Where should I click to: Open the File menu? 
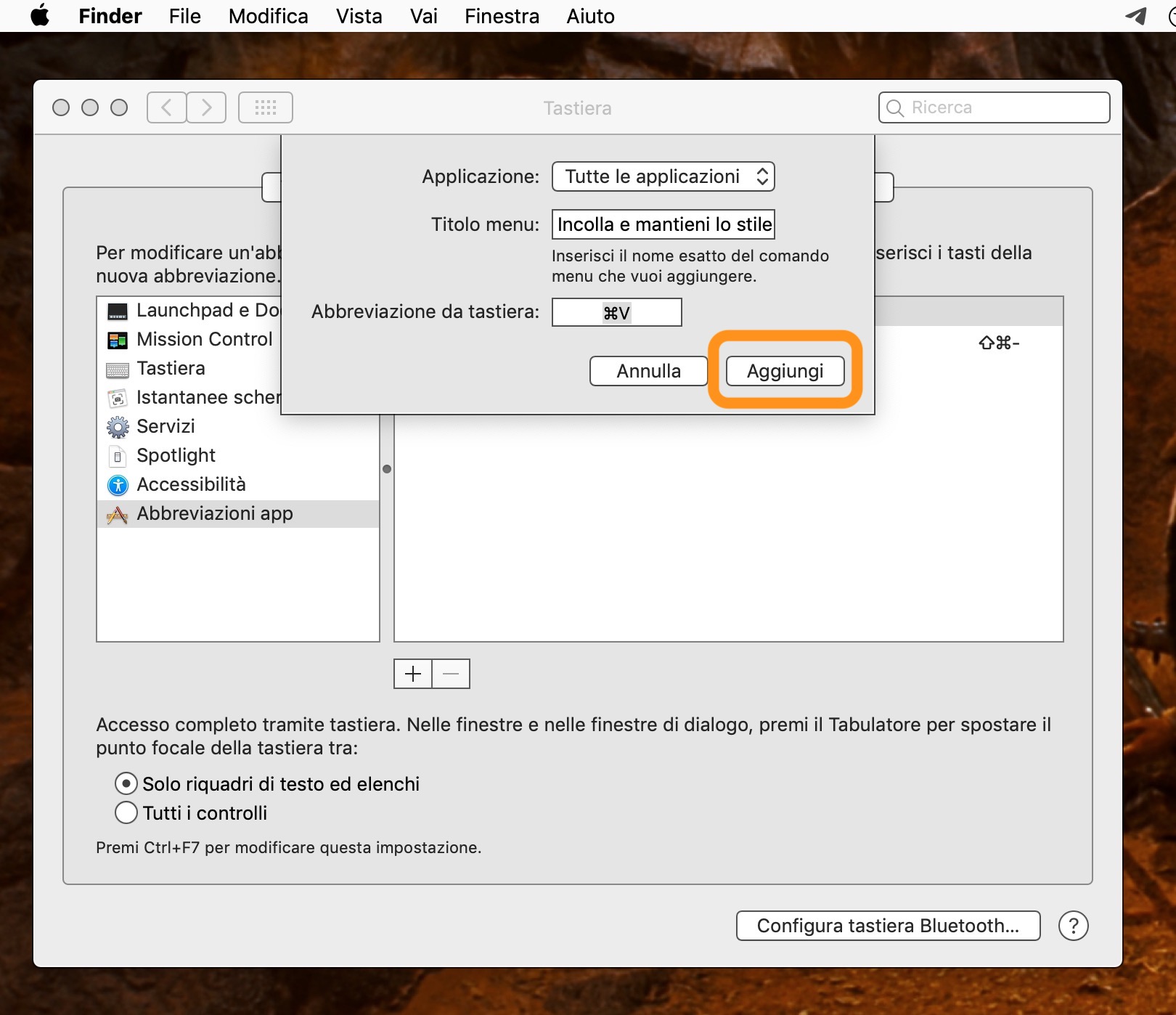185,16
